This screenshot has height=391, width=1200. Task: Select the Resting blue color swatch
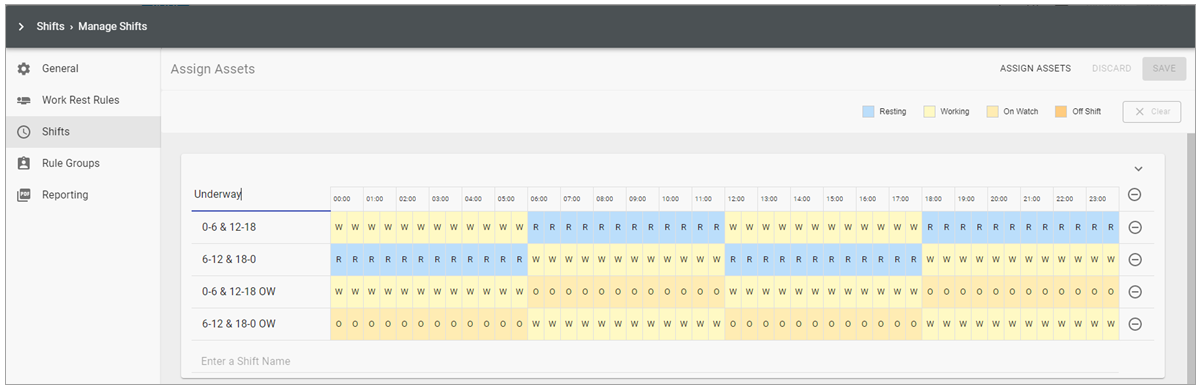pos(868,112)
